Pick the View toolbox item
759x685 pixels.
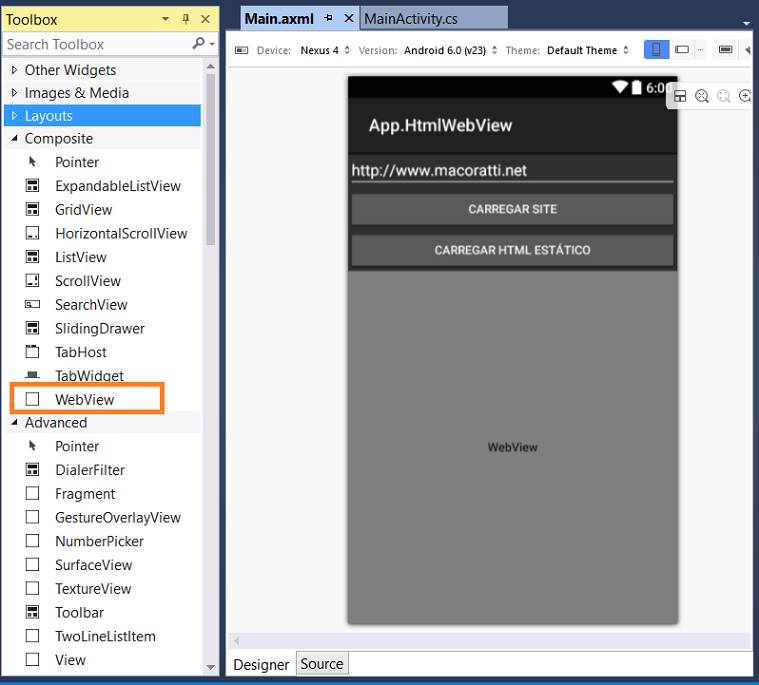(x=70, y=660)
